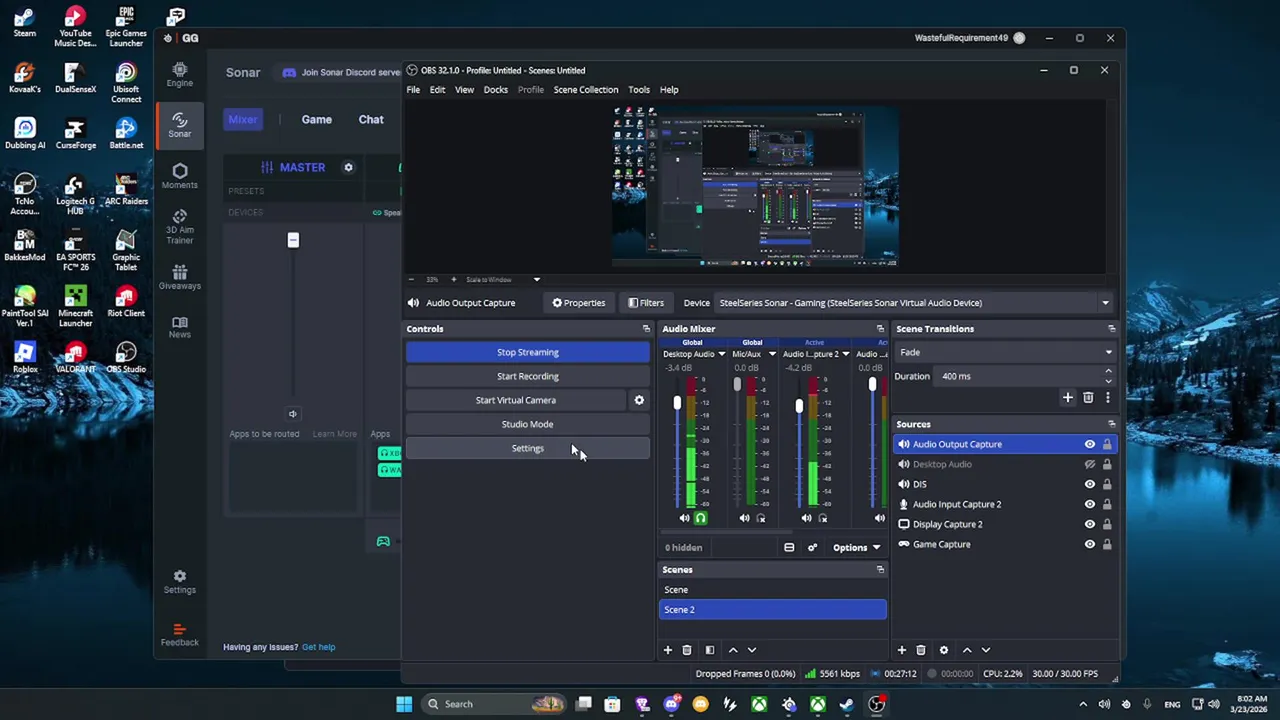Viewport: 1280px width, 720px height.
Task: Open advanced audio properties gears icon
Action: coord(812,547)
